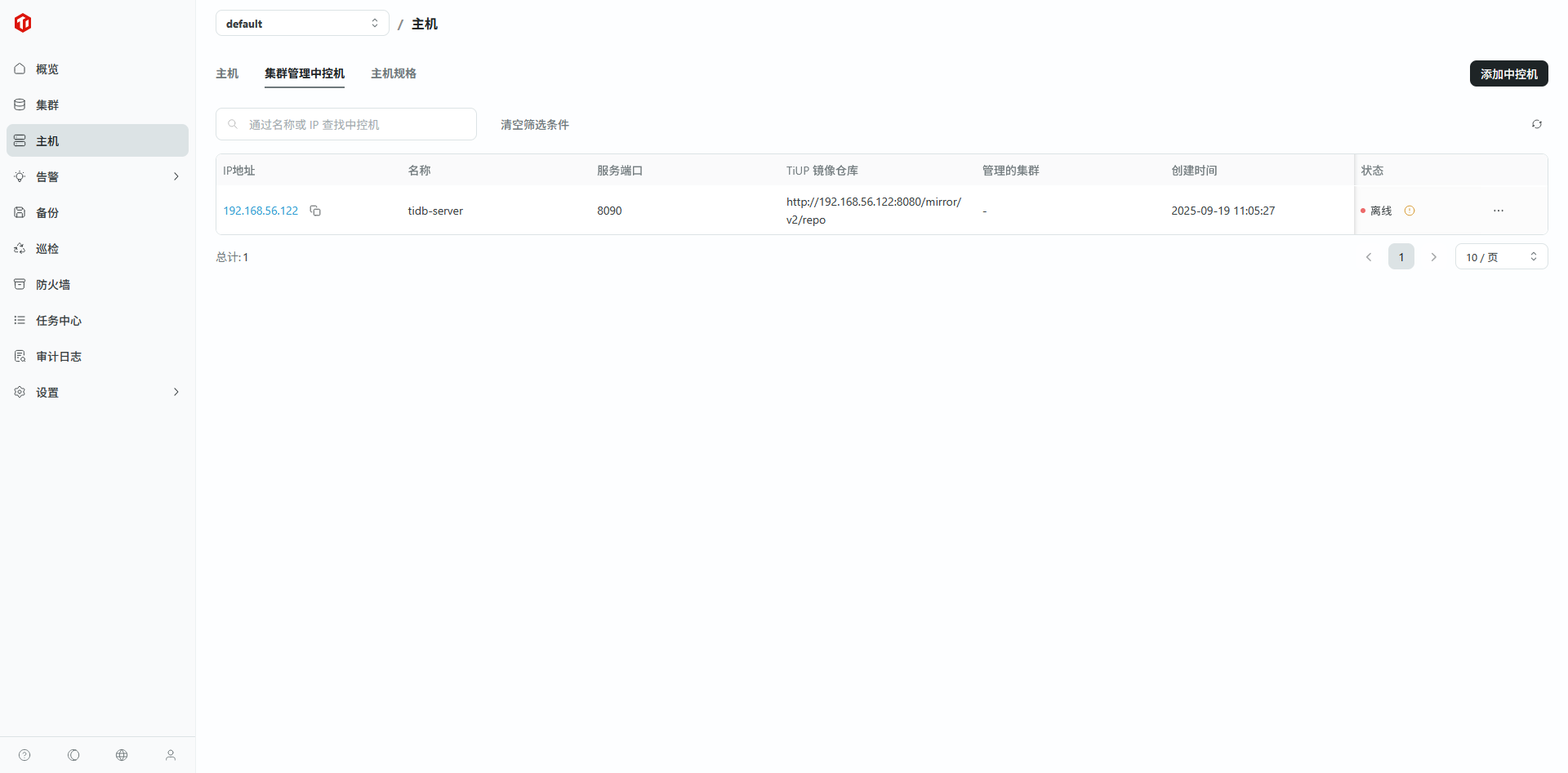Open the user profile icon

pyautogui.click(x=171, y=755)
